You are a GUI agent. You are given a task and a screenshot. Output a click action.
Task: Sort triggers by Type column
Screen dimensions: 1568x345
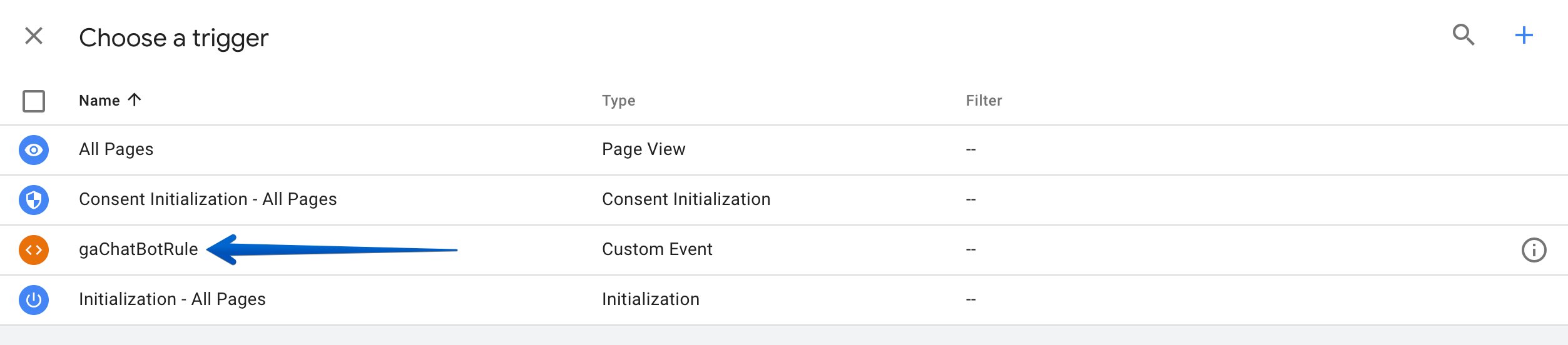[x=618, y=101]
